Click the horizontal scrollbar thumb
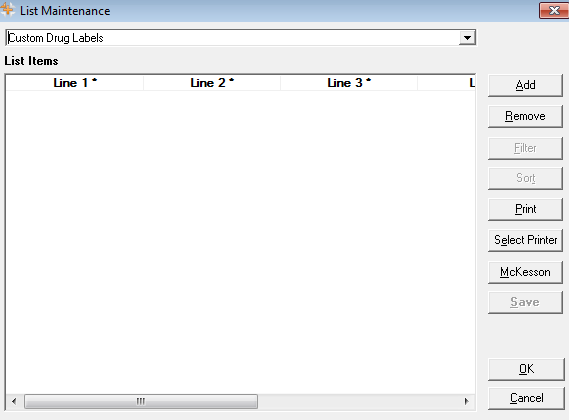Viewport: 569px width, 420px height. tap(141, 401)
